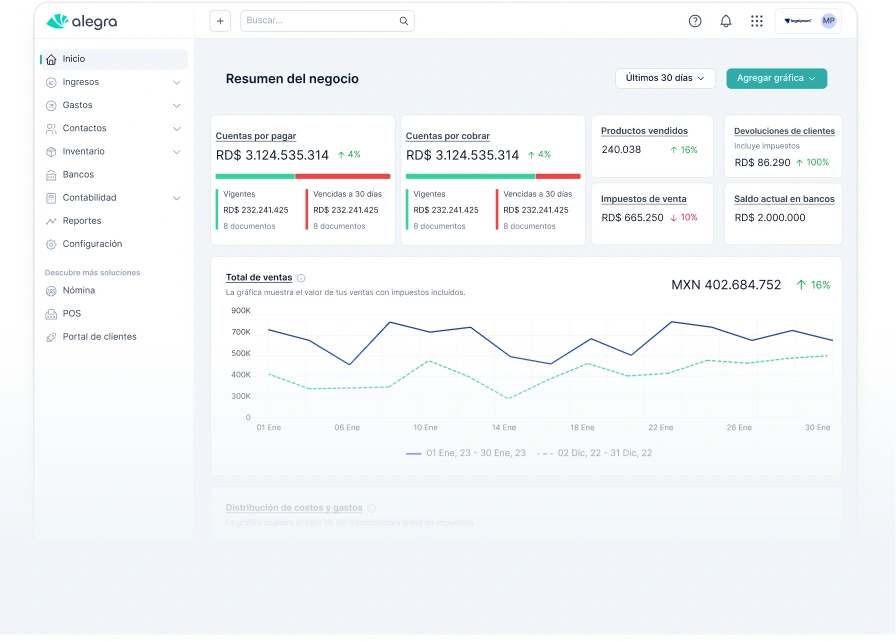Viewport: 896px width, 642px height.
Task: Expand the Gastos submenu chevron
Action: [x=177, y=105]
